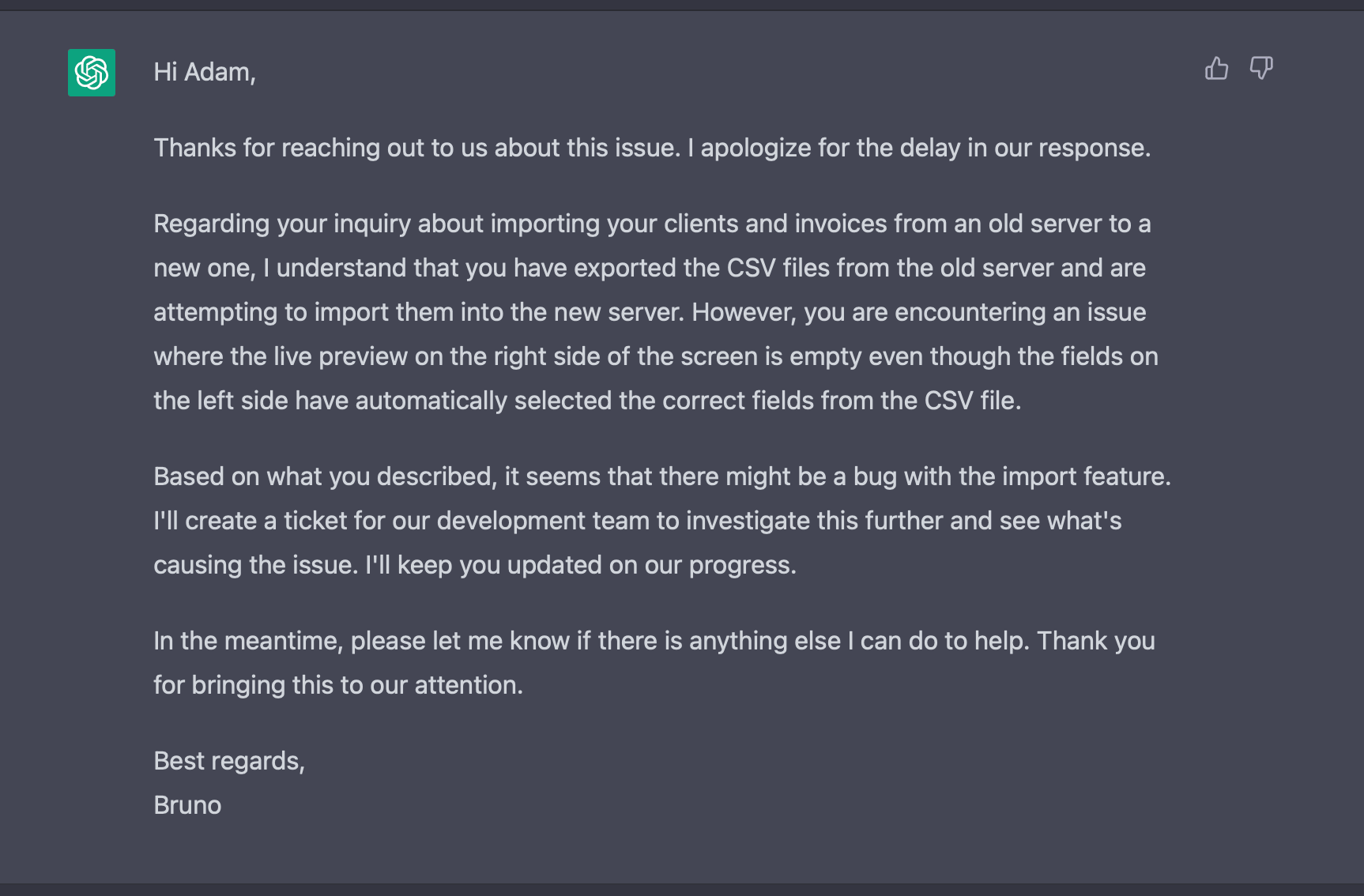Click the greeting "Hi Adam,"

click(x=204, y=72)
